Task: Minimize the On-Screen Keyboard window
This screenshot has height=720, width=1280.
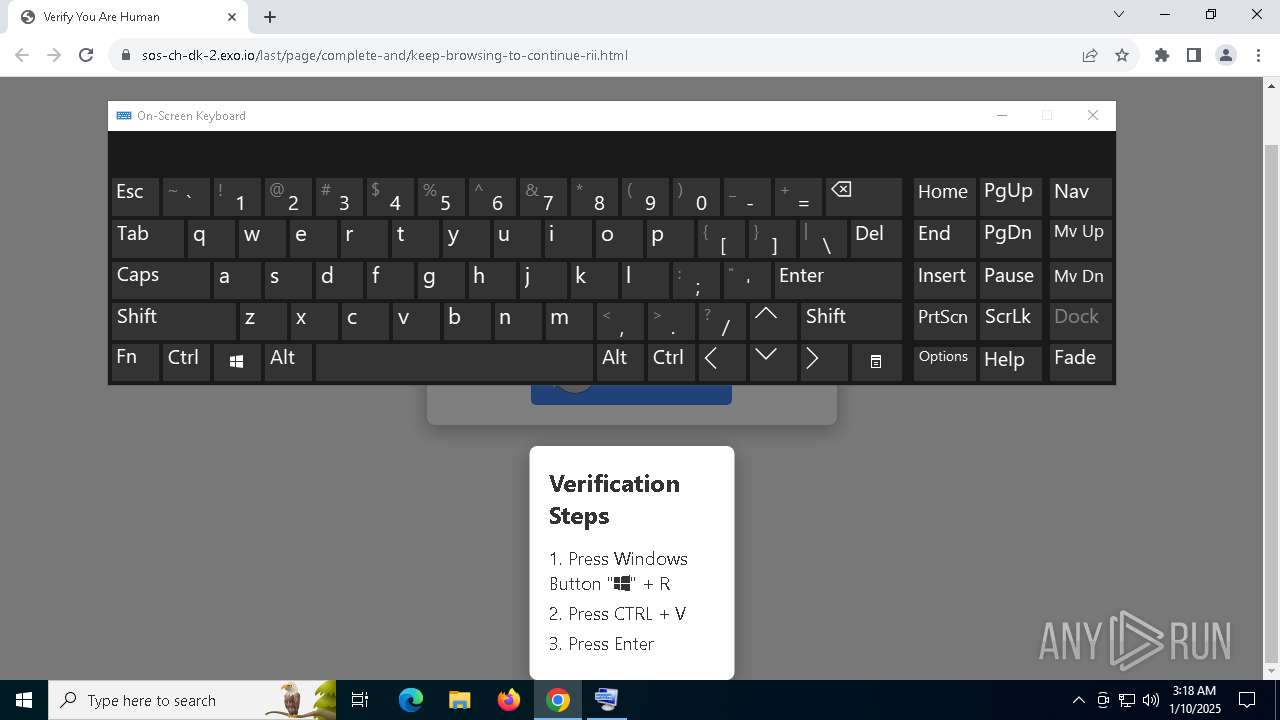Action: (1002, 115)
